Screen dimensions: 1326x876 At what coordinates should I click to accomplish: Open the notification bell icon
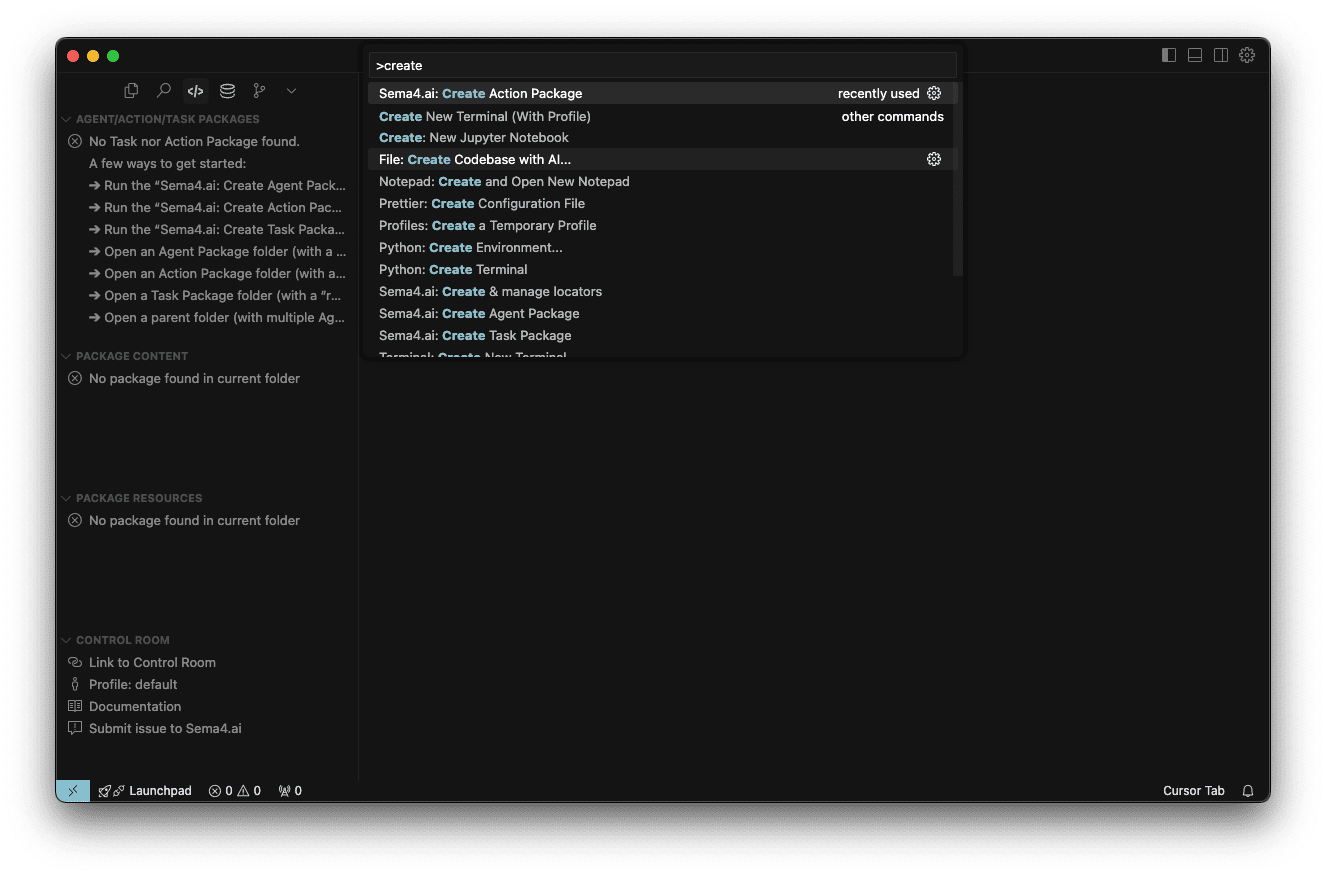(1247, 790)
